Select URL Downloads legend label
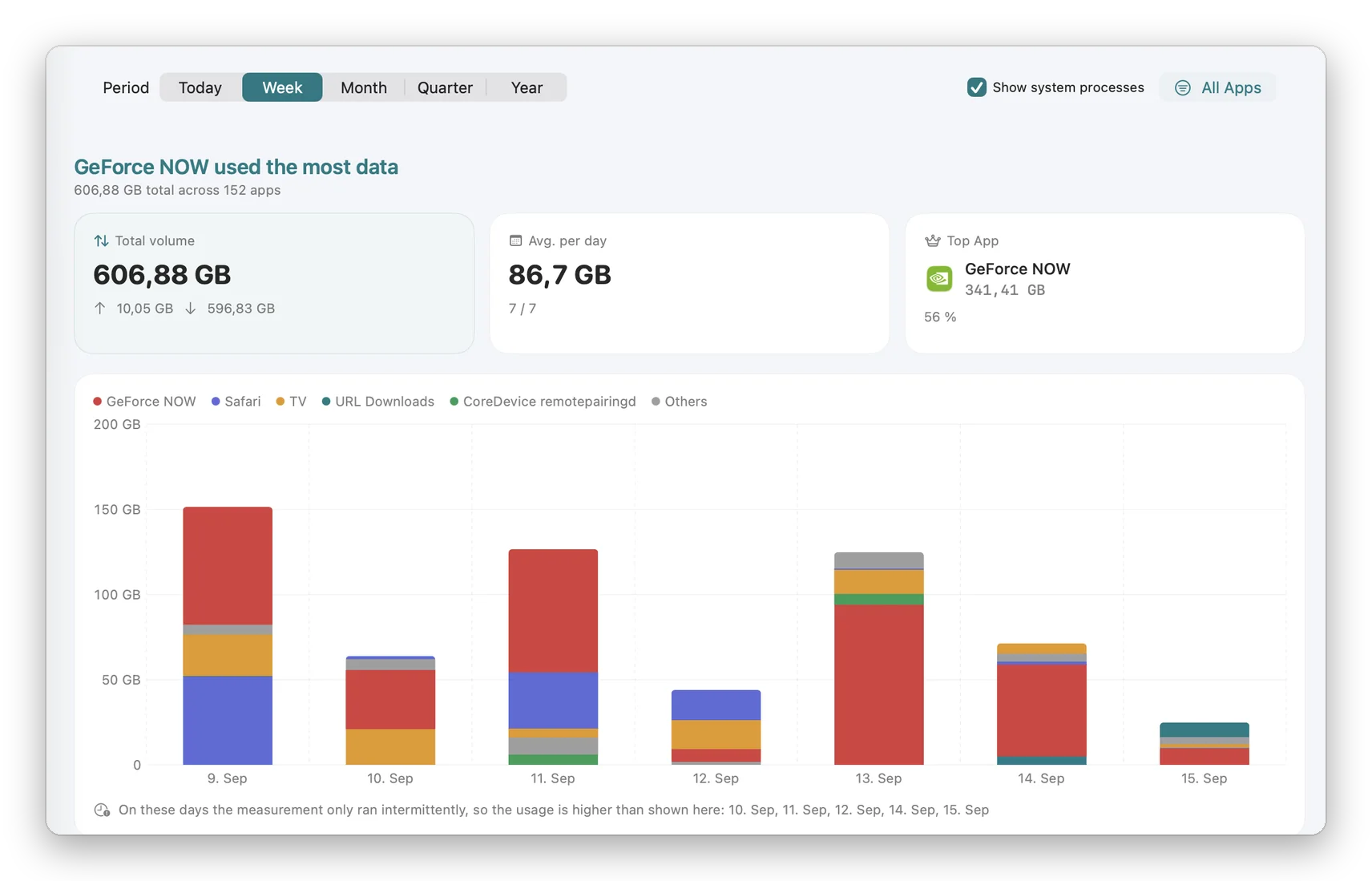The height and width of the screenshot is (881, 1372). [385, 402]
